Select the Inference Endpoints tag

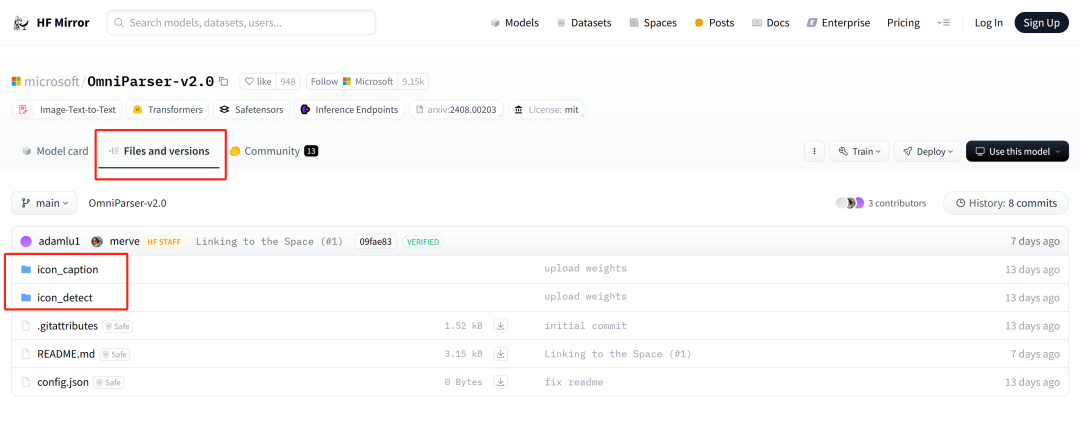349,110
